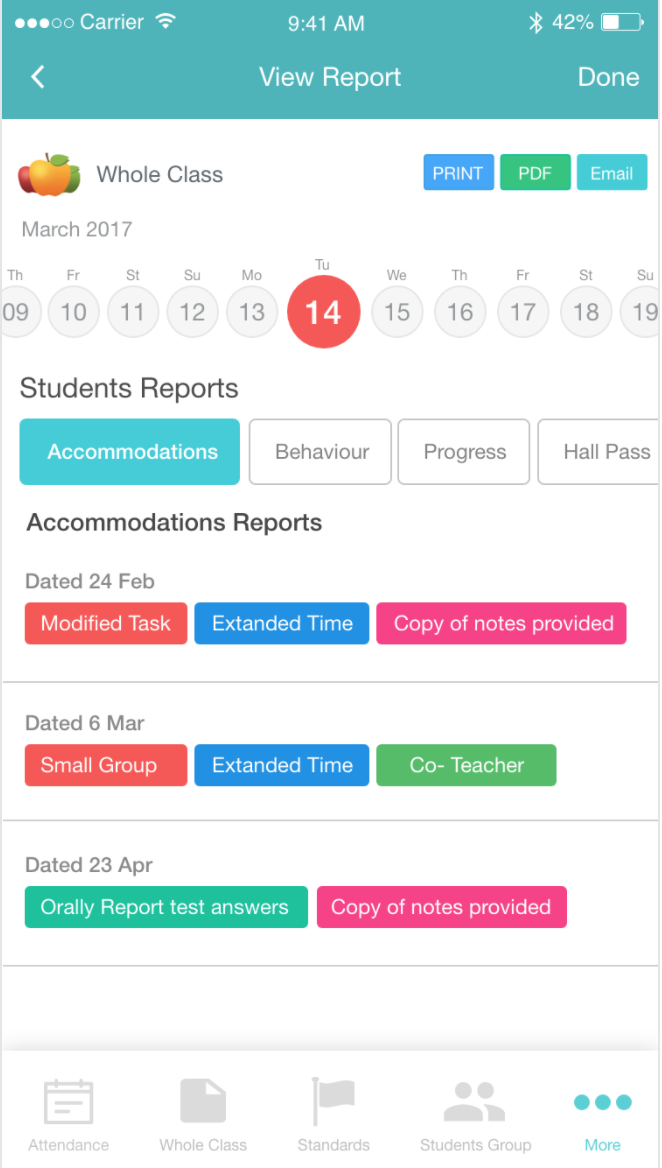Open Whole Class document icon

click(x=203, y=1102)
